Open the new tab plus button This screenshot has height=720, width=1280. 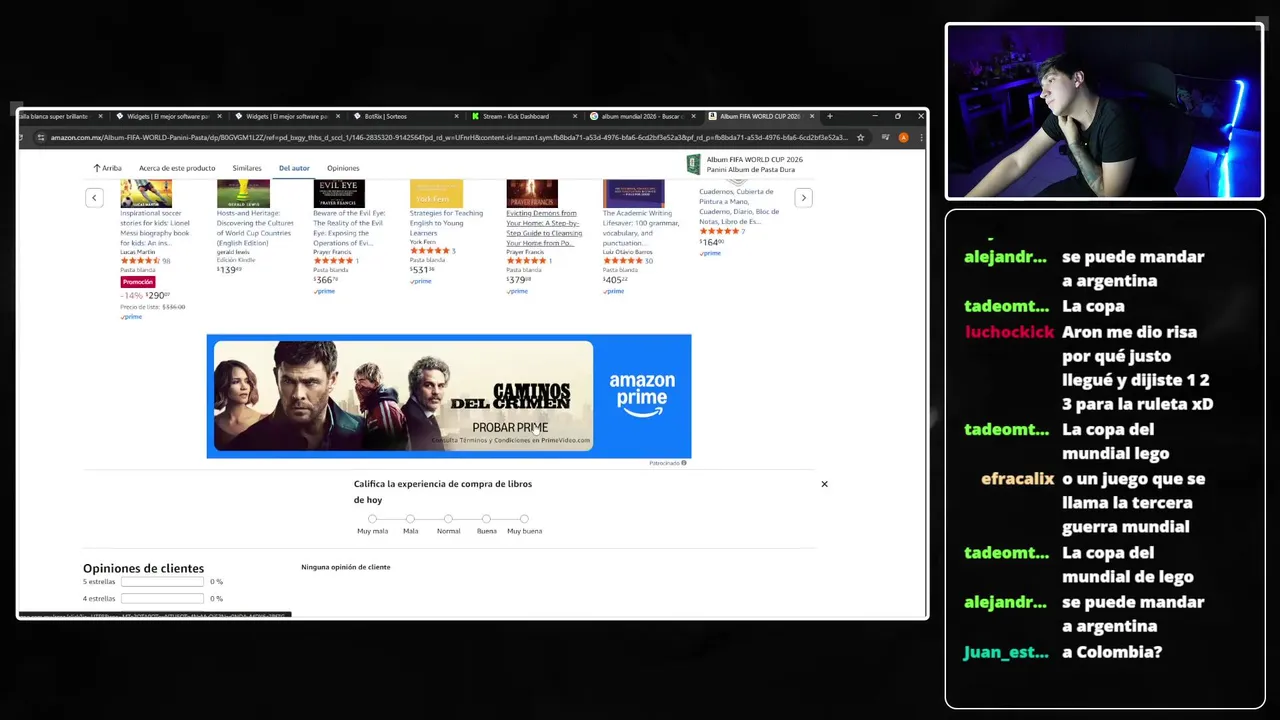click(829, 116)
